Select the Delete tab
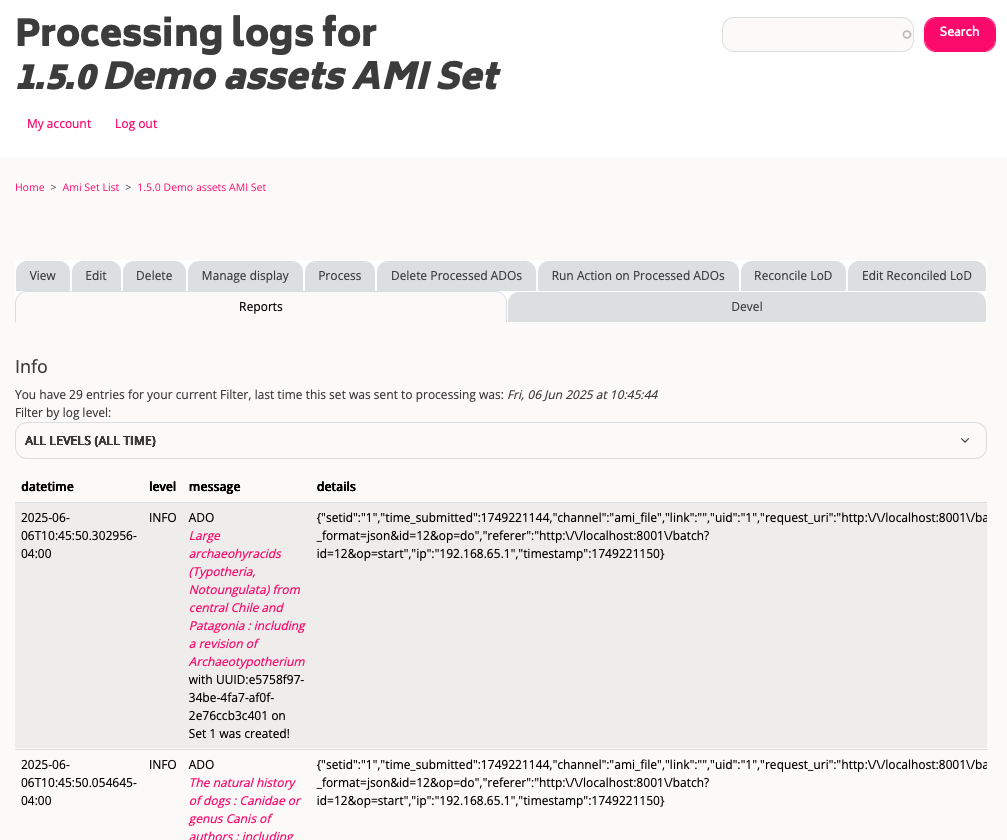This screenshot has width=1007, height=840. tap(154, 276)
